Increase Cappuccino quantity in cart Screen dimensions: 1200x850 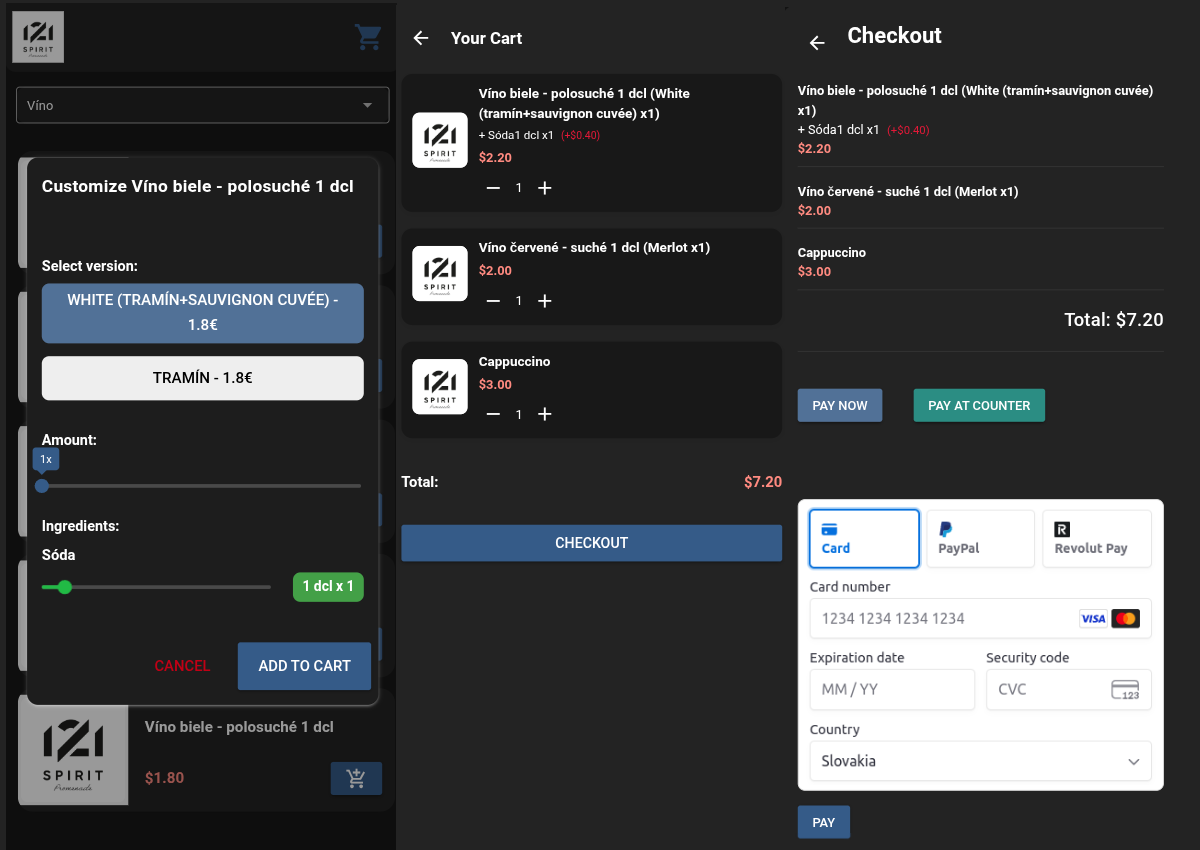coord(545,414)
